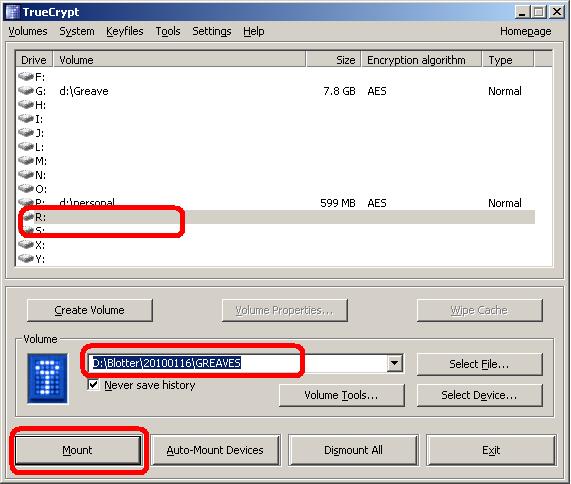Click the 599 MB size cell
Screen dimensions: 571x484
coord(338,203)
